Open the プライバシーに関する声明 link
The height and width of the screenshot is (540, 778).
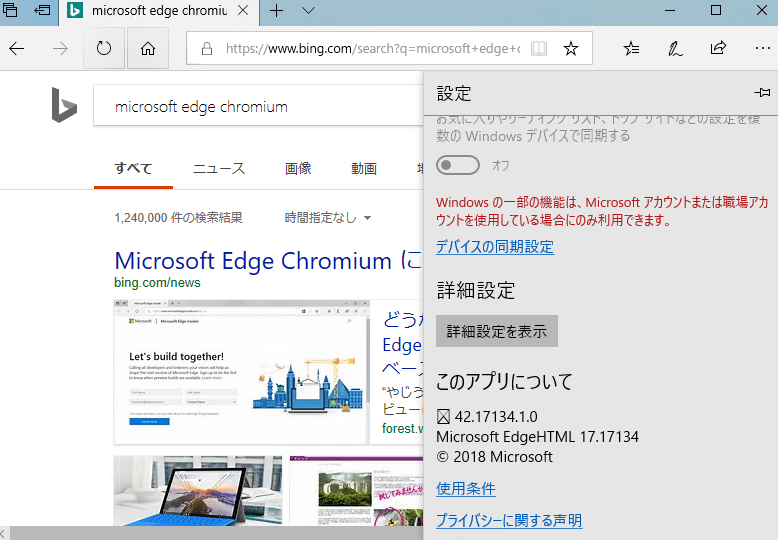[x=509, y=520]
